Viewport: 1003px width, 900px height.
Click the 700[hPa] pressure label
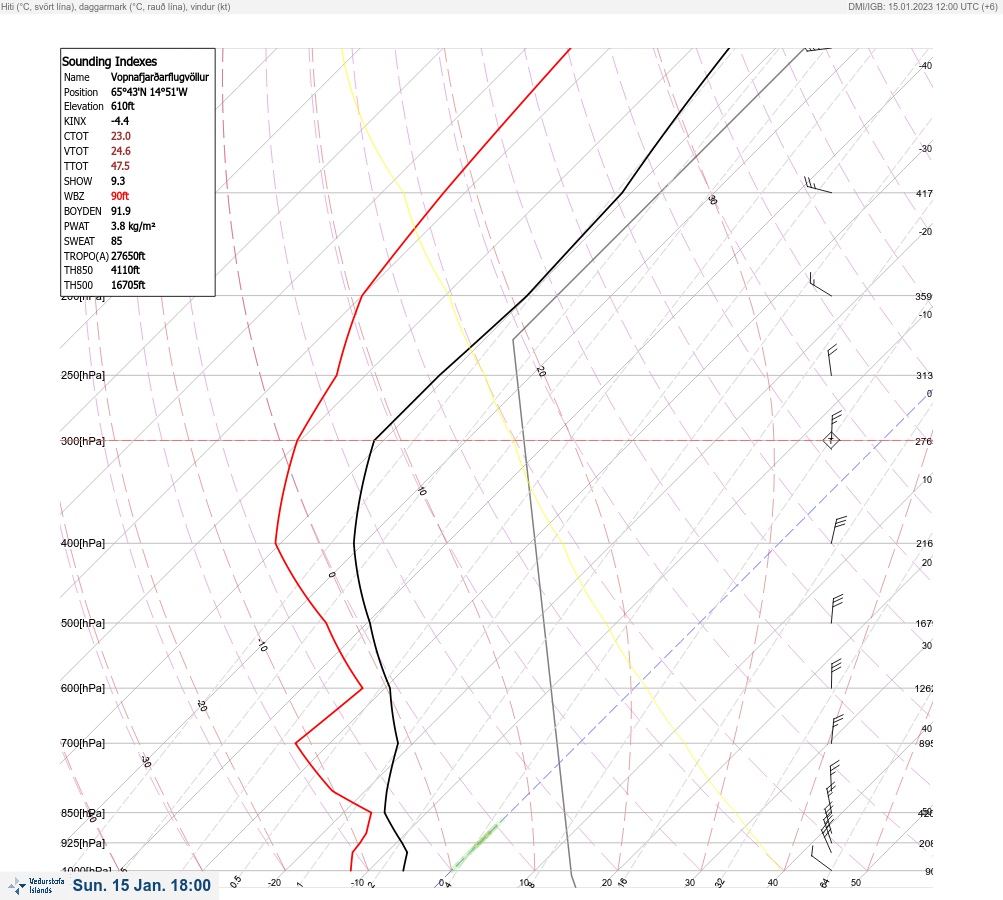click(x=83, y=743)
